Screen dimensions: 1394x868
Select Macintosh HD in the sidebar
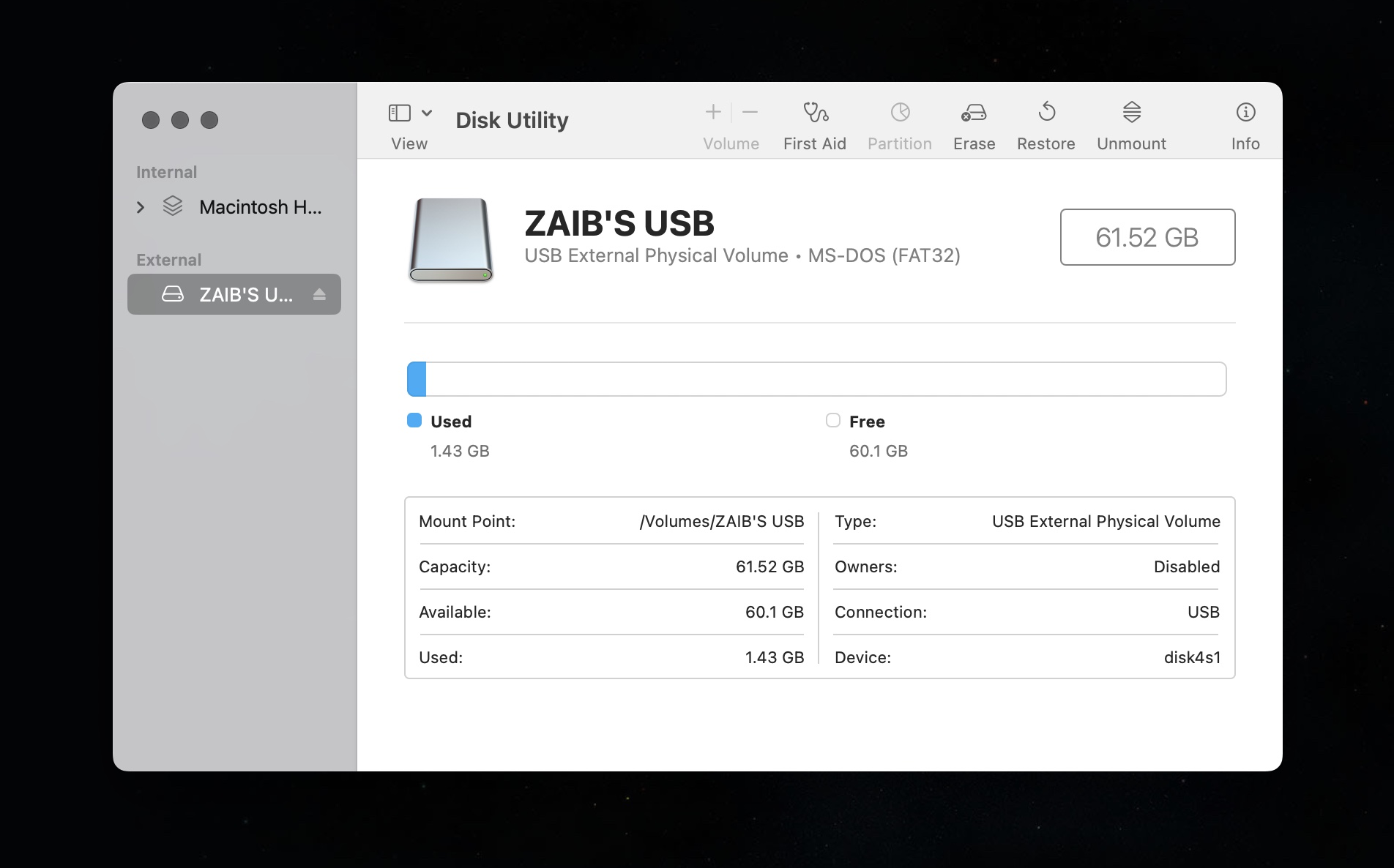pos(234,207)
